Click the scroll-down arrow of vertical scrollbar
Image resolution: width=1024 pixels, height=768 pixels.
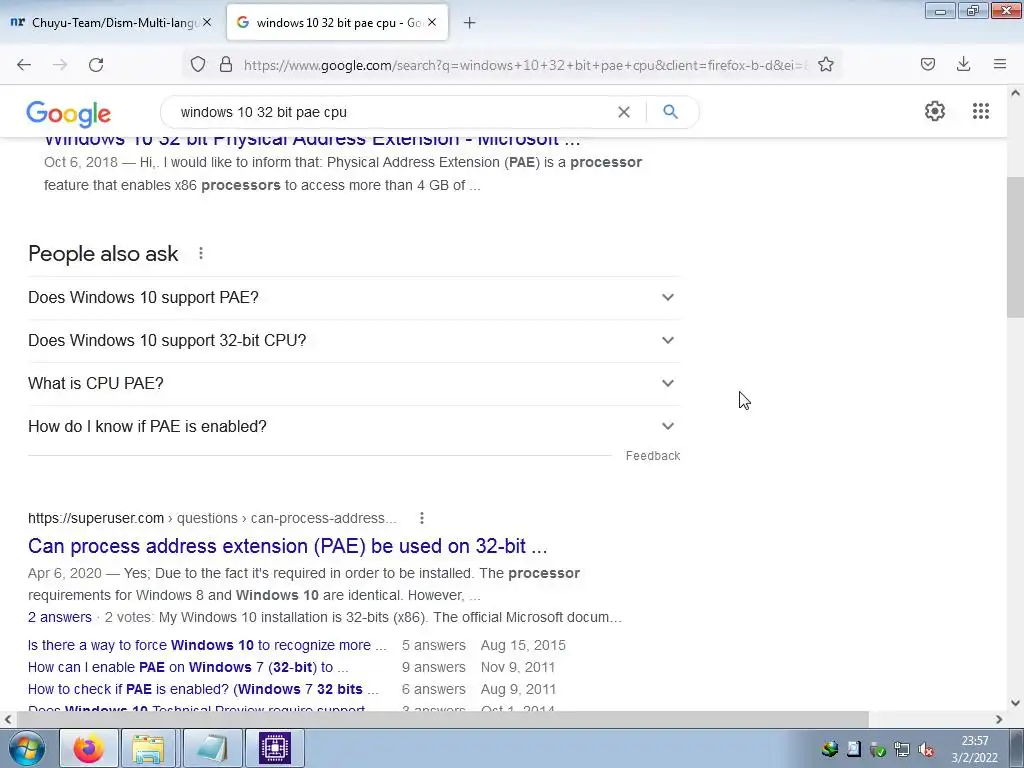(x=1016, y=703)
